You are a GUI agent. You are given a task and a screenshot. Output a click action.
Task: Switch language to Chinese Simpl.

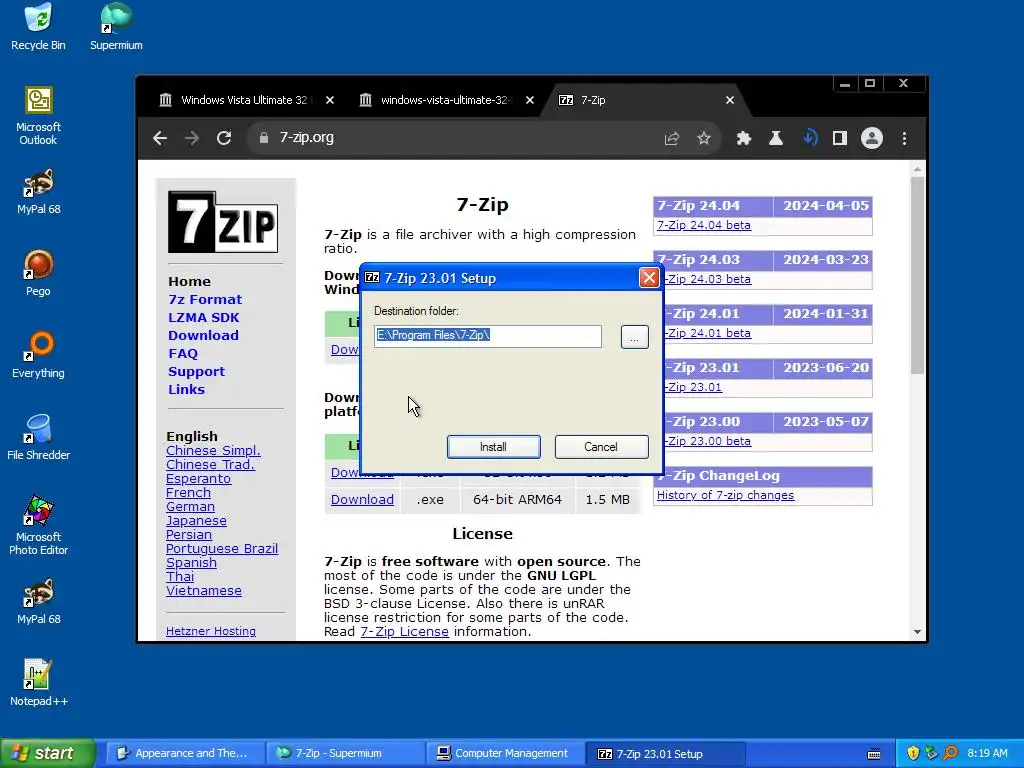(x=213, y=451)
